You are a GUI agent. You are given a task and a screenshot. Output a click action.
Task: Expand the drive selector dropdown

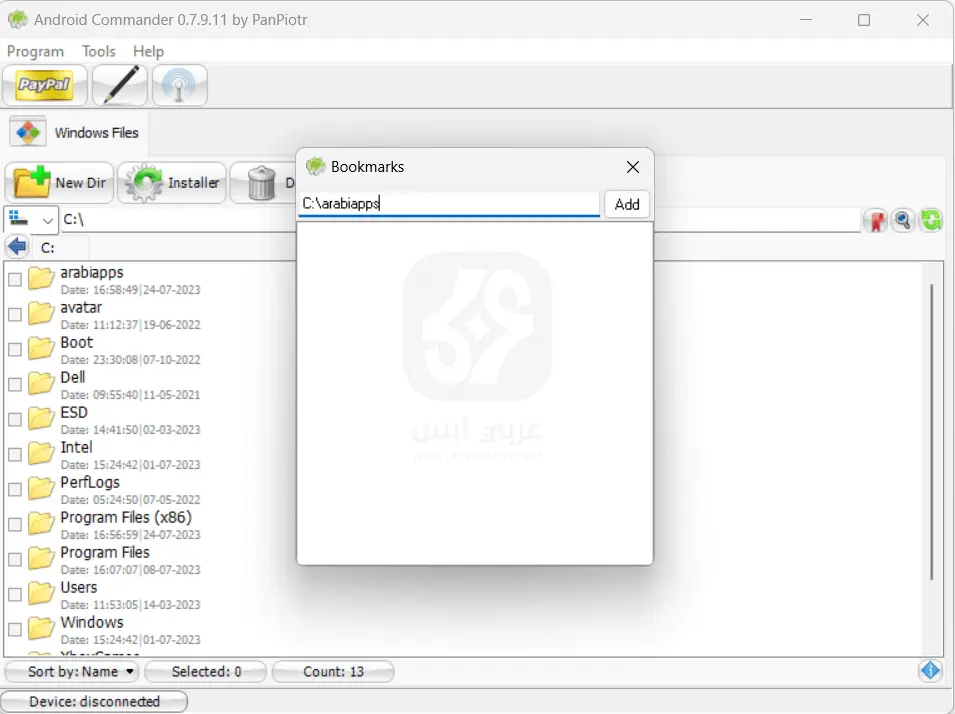[31, 219]
